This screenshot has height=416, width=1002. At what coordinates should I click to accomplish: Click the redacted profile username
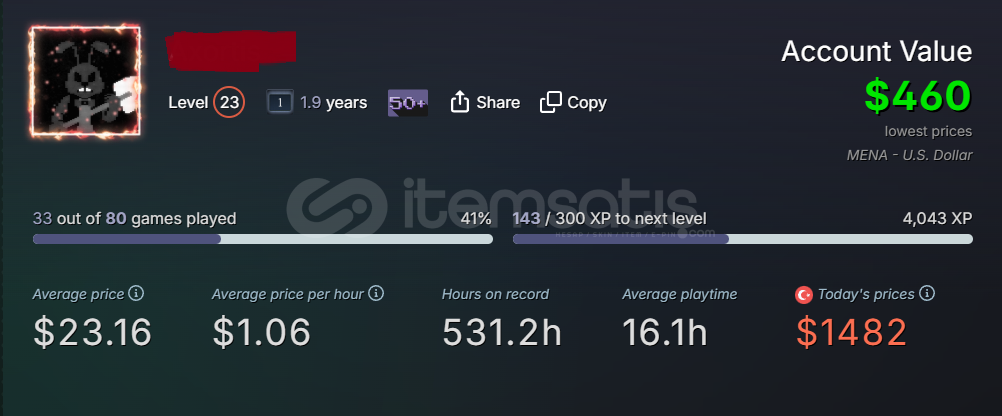(x=232, y=50)
